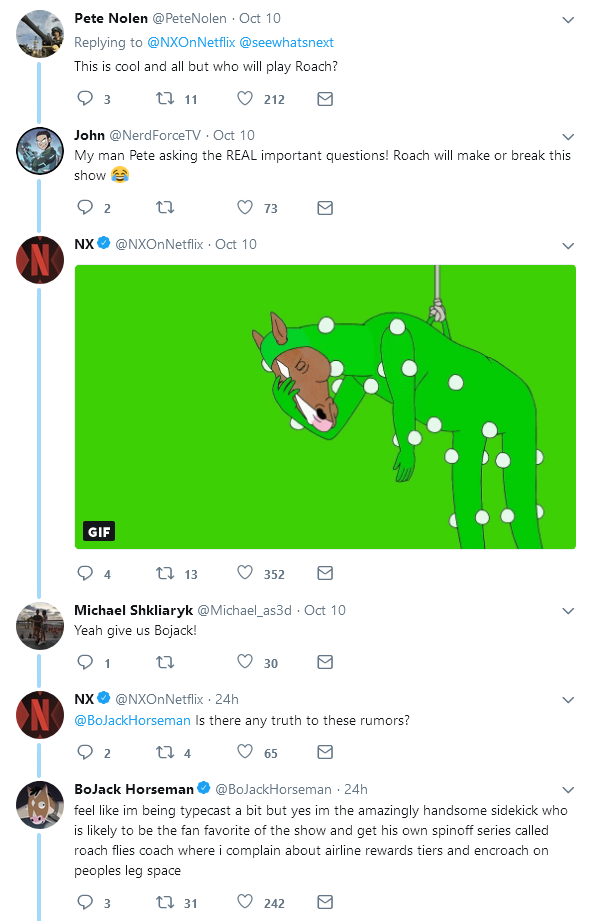
Task: Click the message envelope icon on BoJack's tweet
Action: 324,903
